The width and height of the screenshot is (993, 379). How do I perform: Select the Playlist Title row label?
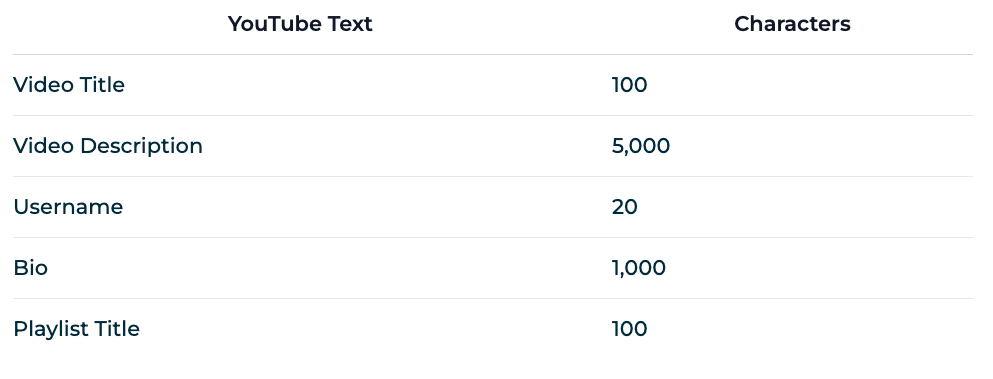point(76,329)
